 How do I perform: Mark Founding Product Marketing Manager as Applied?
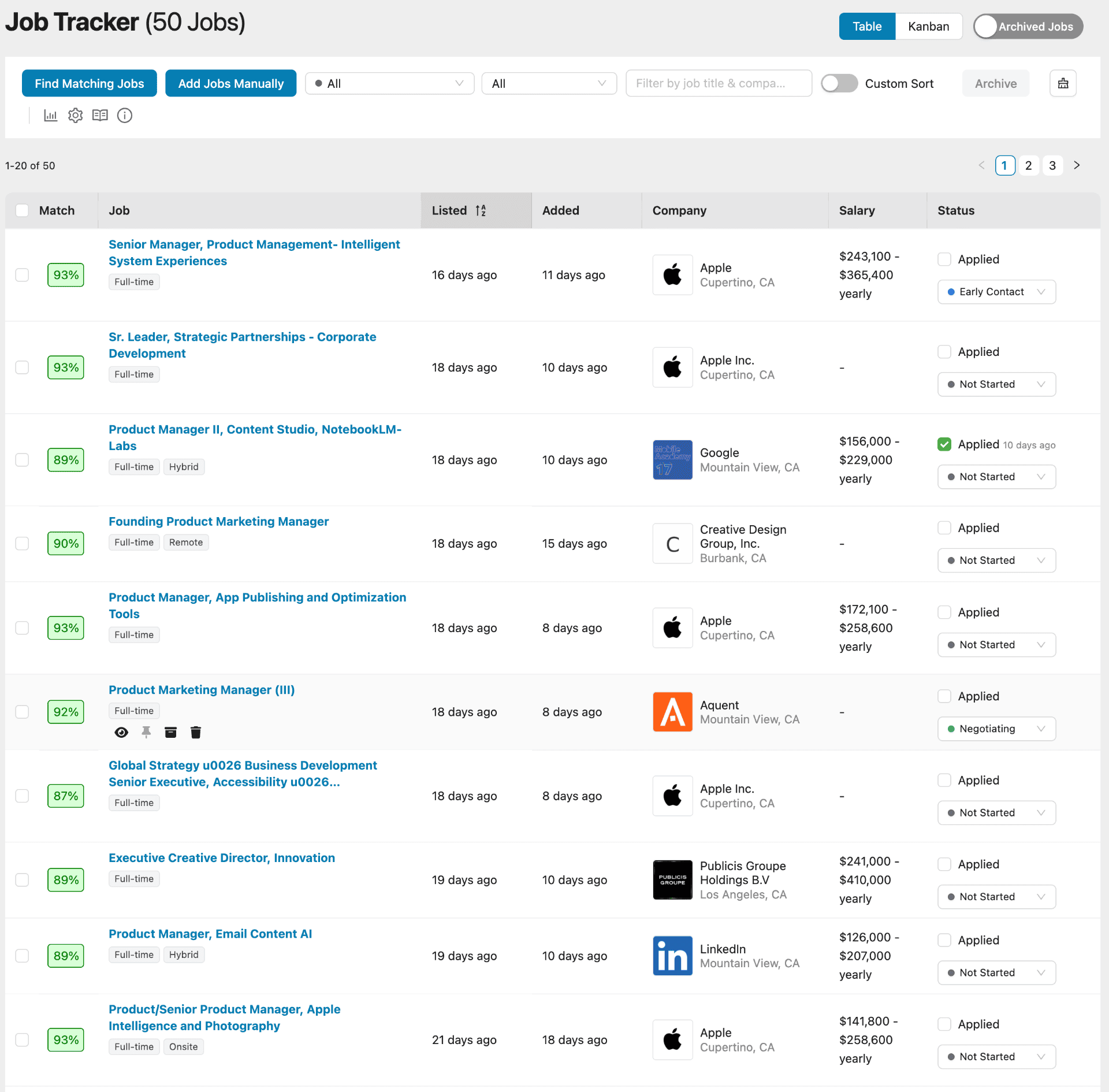[x=944, y=528]
